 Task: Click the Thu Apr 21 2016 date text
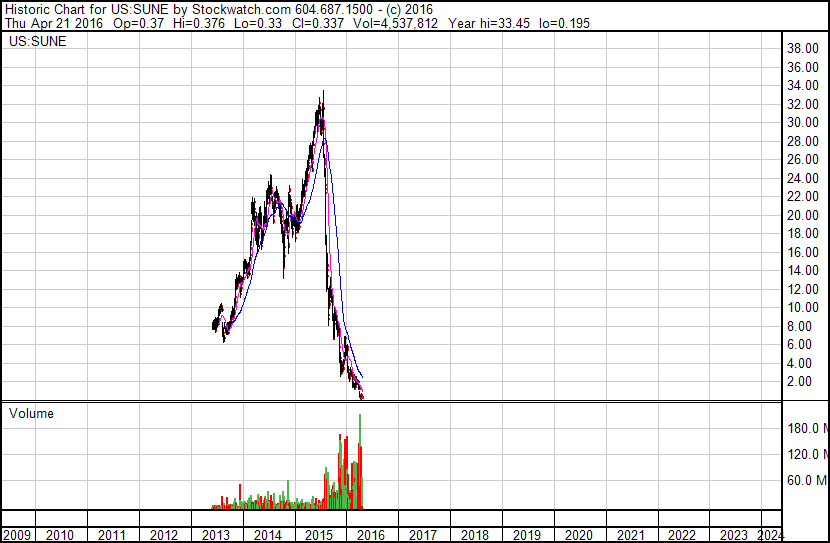55,23
